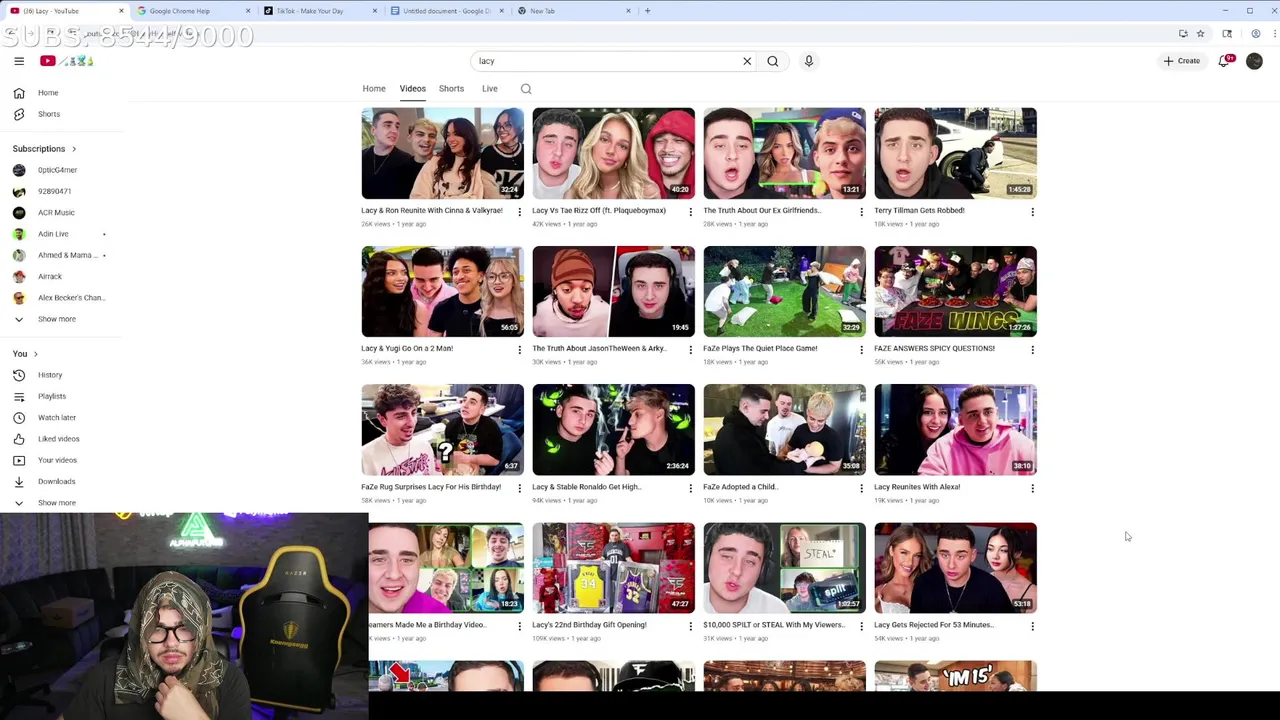
Task: Open Lacy Gets Rejected For 53 Minutes title
Action: [x=934, y=625]
